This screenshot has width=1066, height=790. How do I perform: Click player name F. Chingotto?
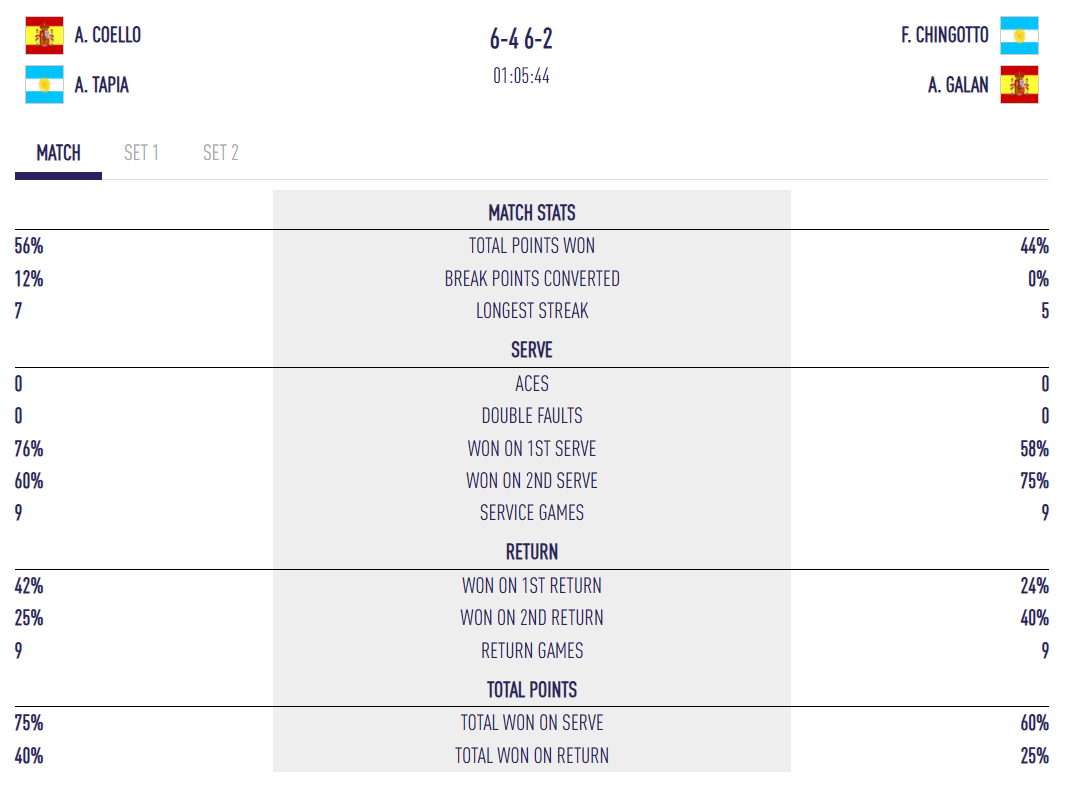point(944,35)
